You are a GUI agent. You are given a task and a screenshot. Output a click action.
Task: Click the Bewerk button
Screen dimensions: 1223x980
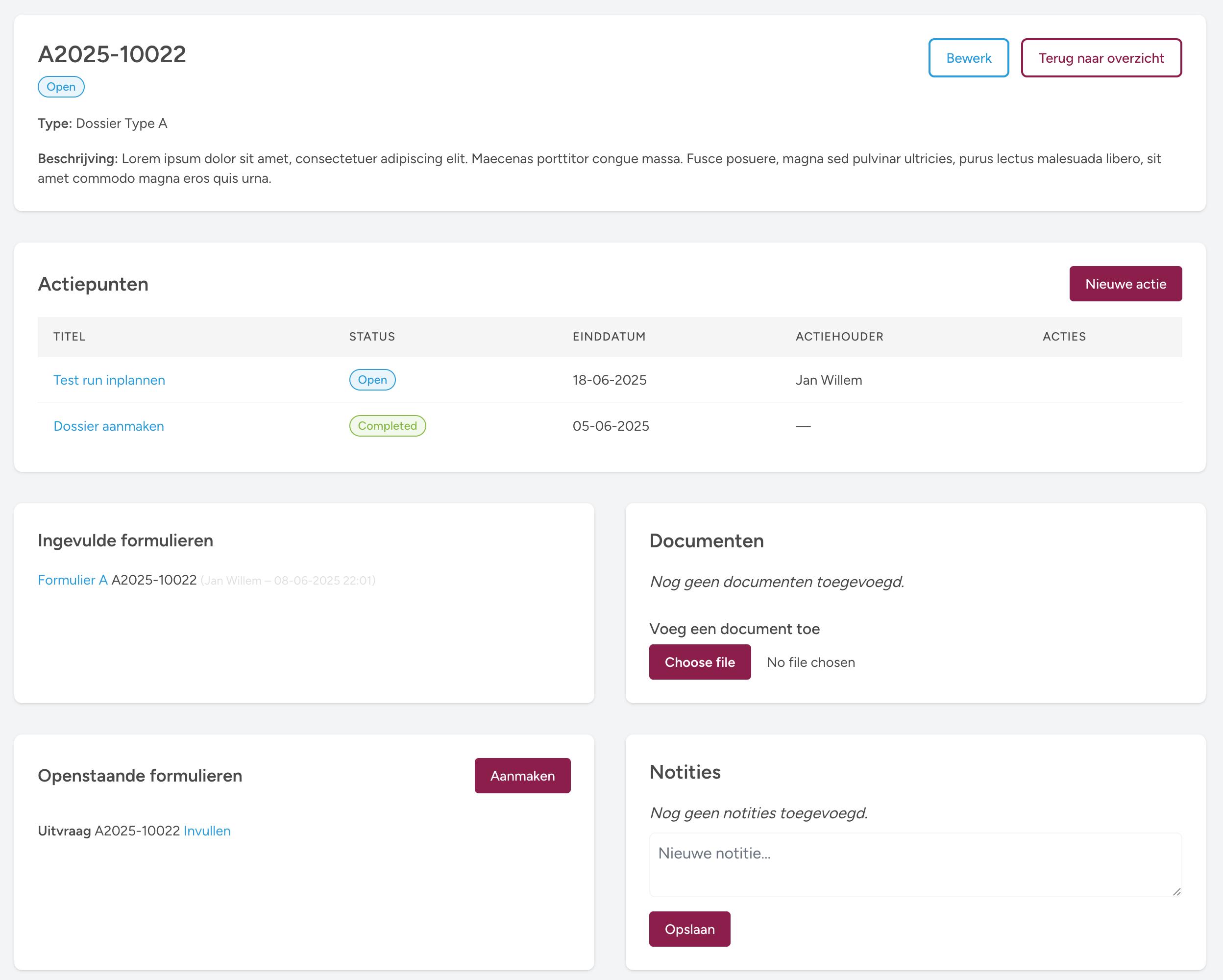(x=968, y=58)
